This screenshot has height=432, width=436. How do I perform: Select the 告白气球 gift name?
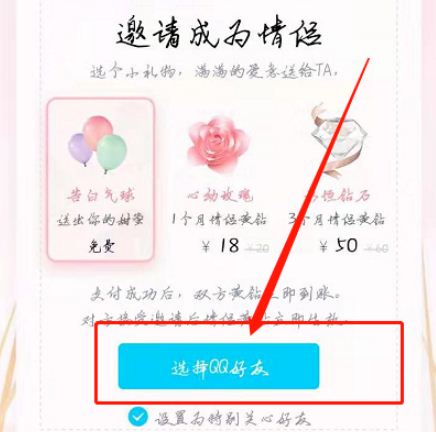[100, 195]
